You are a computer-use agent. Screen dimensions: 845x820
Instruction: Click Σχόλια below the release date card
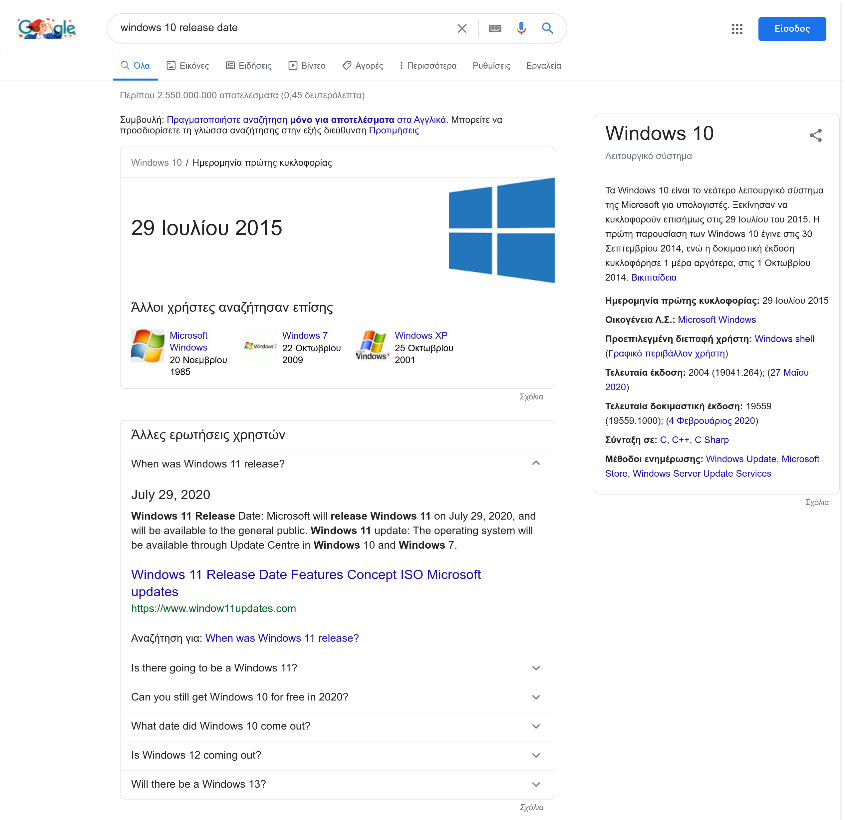click(531, 397)
